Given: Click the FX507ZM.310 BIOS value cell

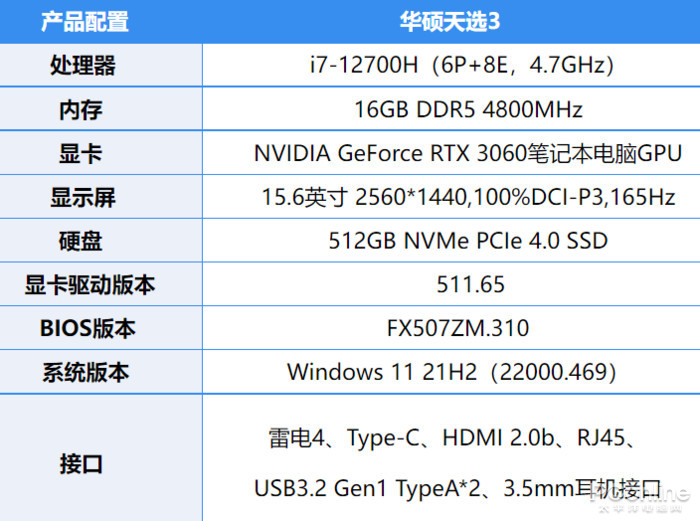Looking at the screenshot, I should tap(458, 328).
